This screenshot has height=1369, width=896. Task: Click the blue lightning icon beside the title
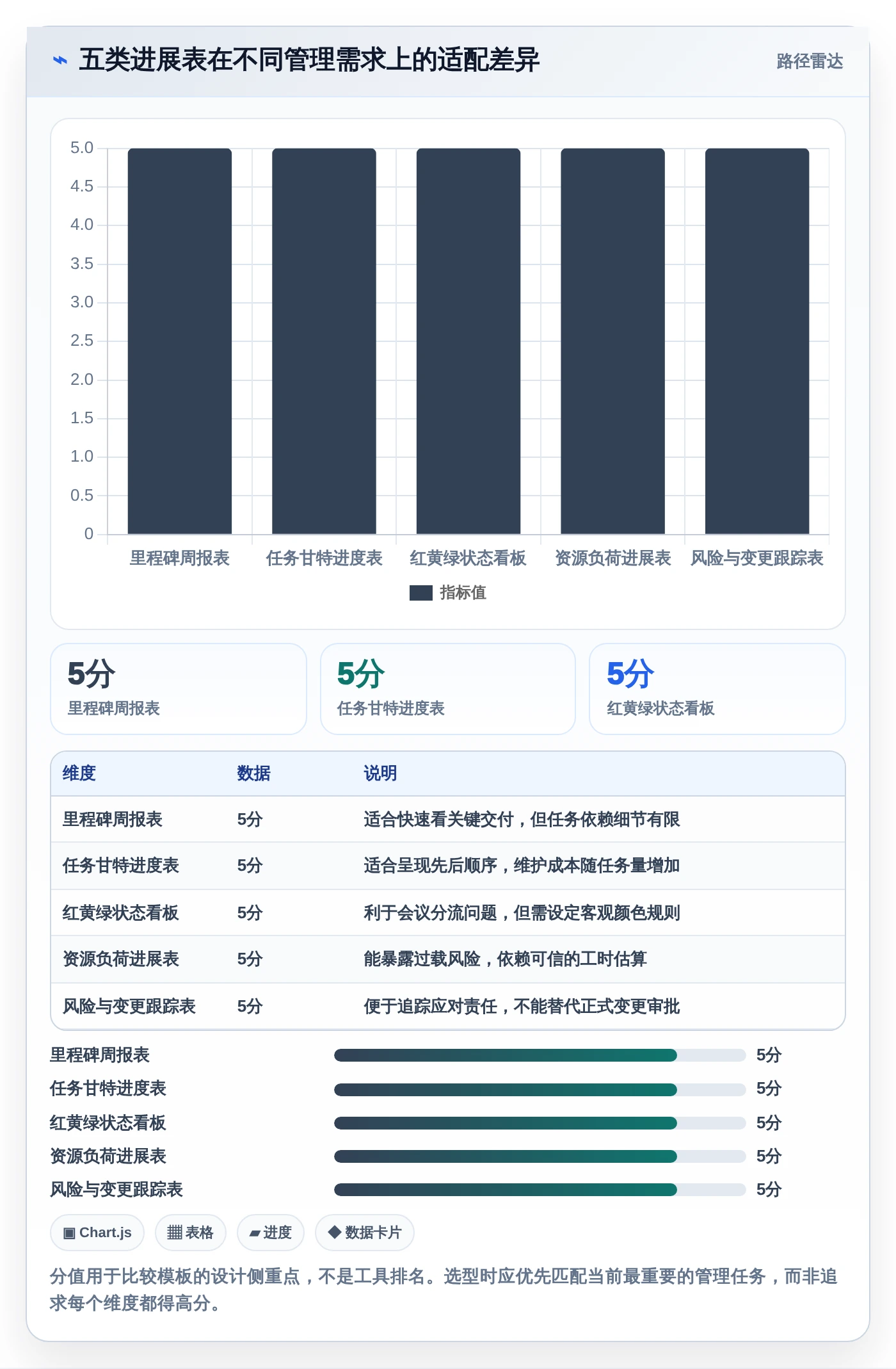(x=60, y=60)
